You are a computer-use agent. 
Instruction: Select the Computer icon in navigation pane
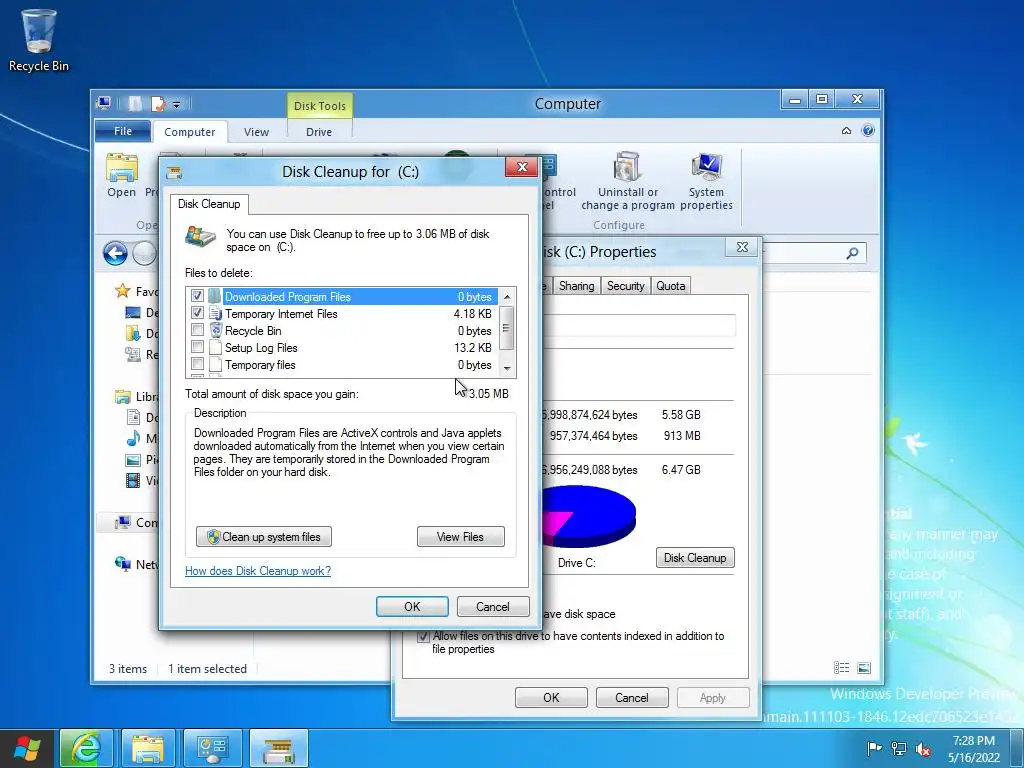point(122,522)
